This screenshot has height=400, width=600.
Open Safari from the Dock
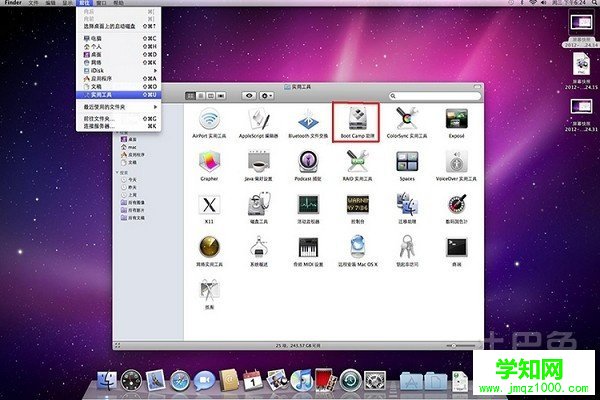click(x=179, y=381)
